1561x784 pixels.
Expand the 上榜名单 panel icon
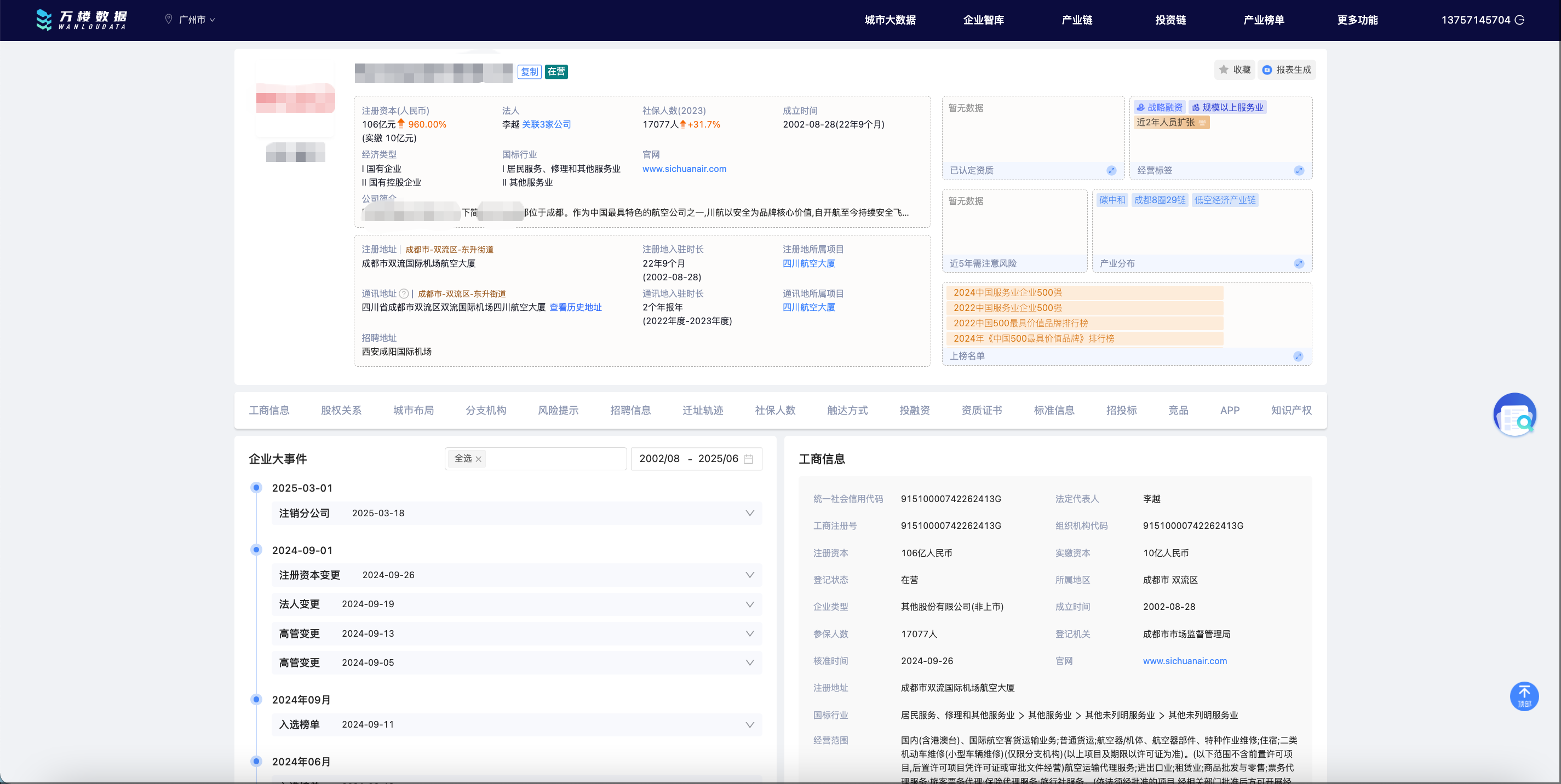pos(1298,356)
